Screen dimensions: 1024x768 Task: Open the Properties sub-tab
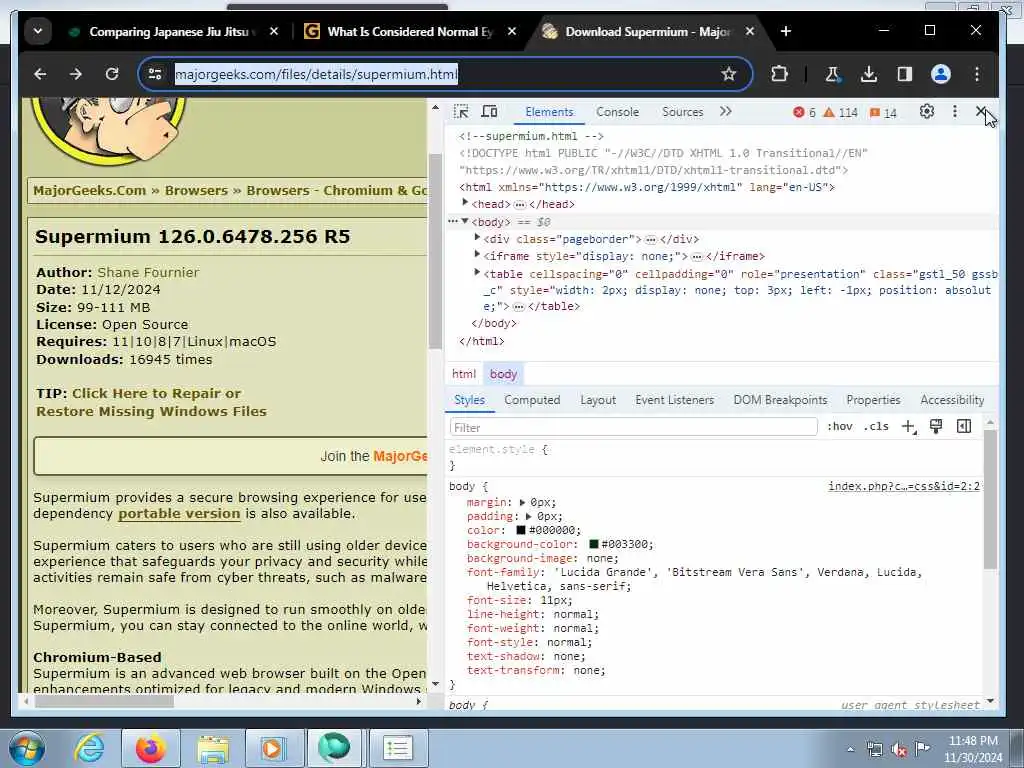tap(873, 400)
